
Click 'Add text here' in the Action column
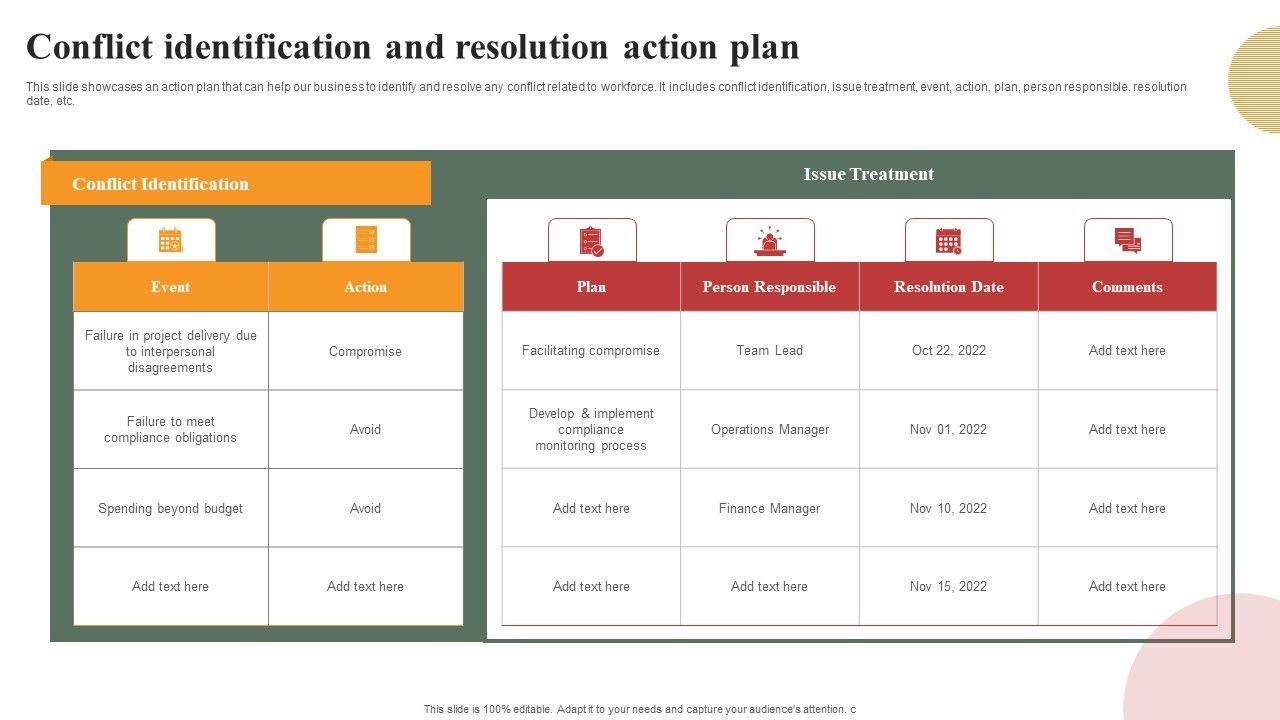click(366, 586)
